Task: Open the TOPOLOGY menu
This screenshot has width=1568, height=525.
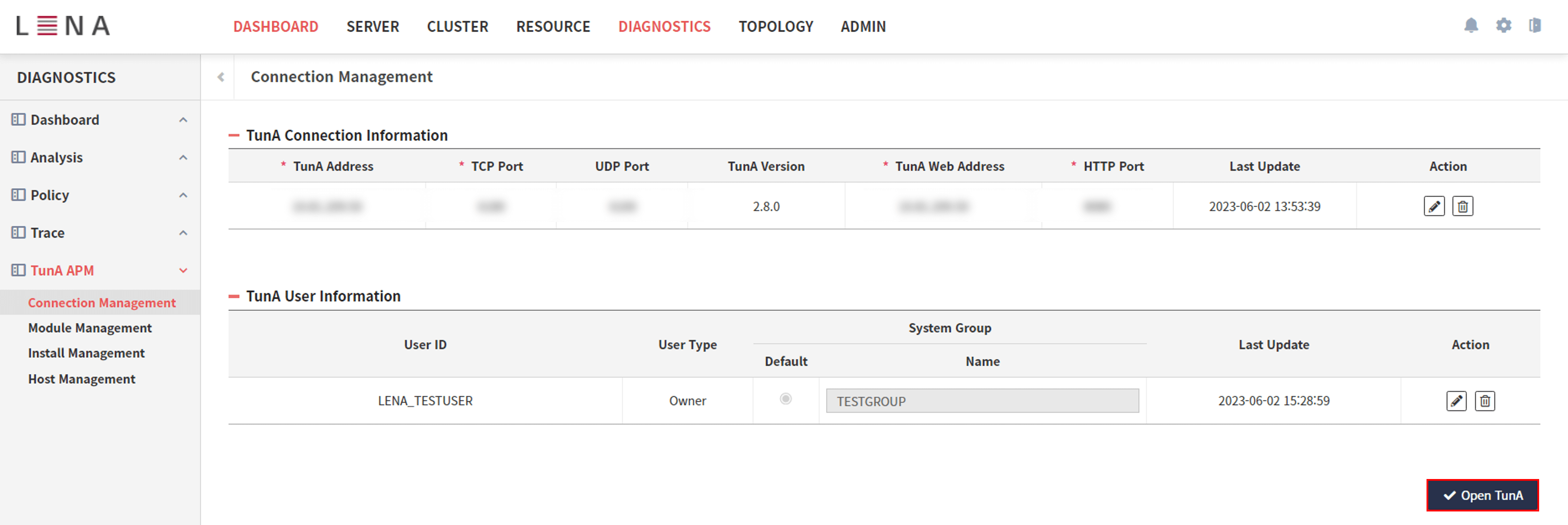Action: [775, 26]
